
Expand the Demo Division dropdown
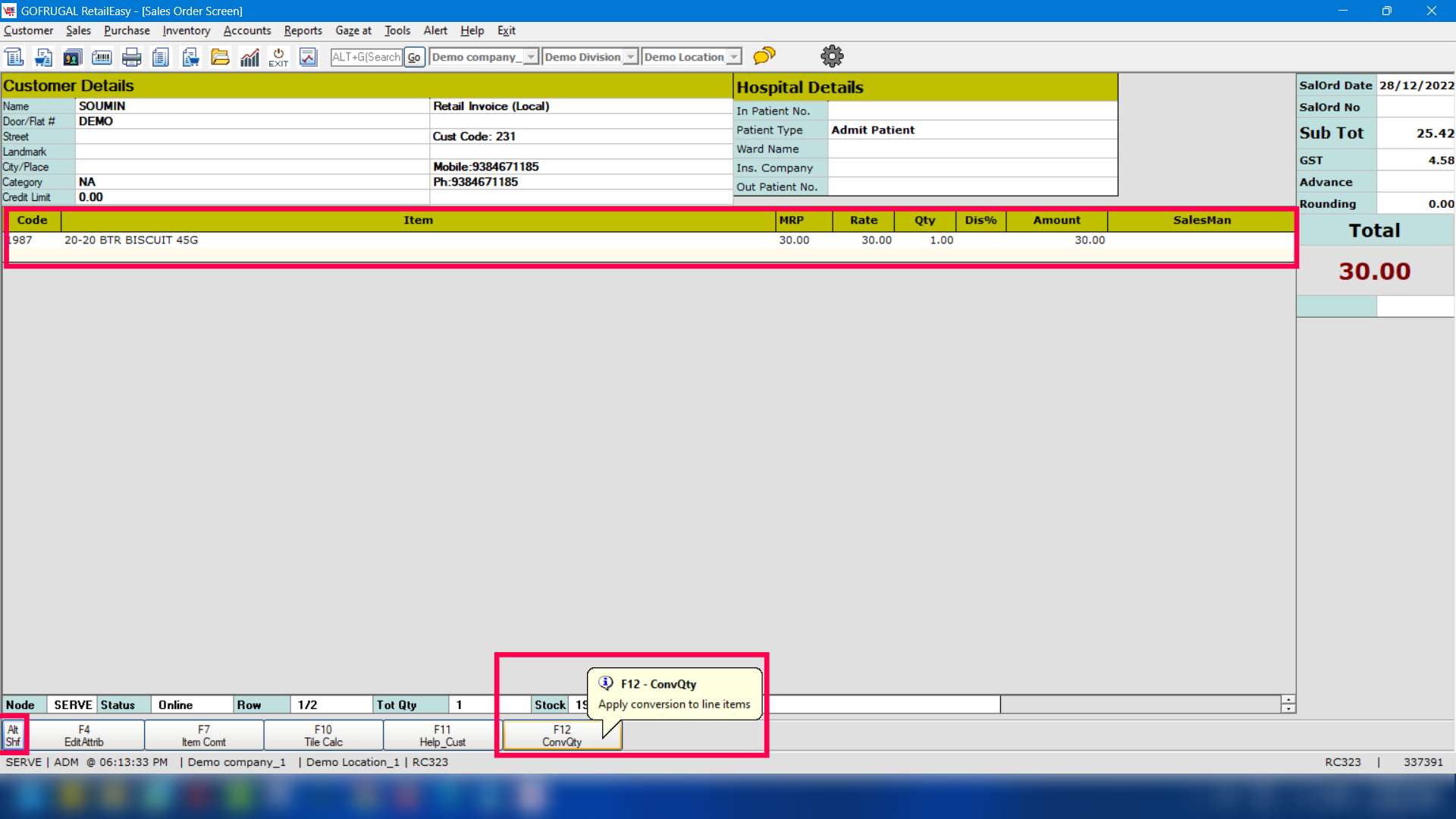click(630, 57)
